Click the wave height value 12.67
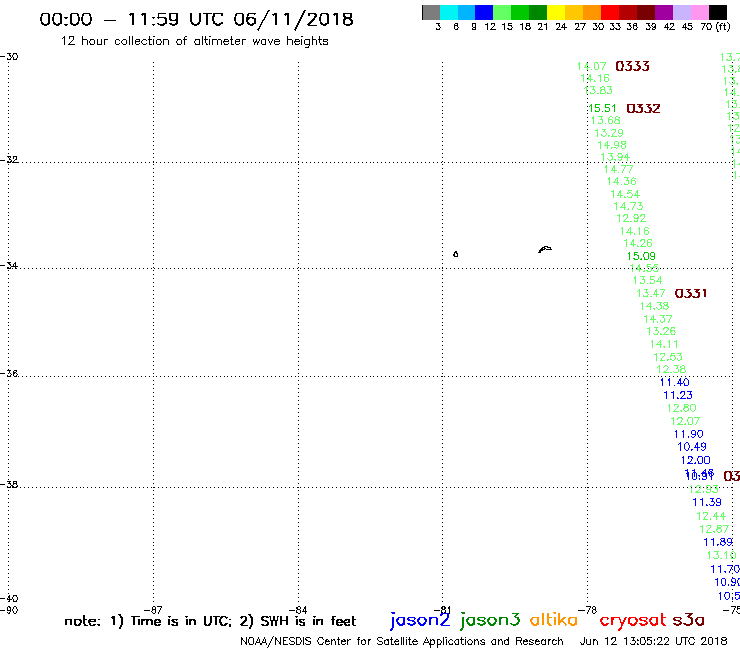The width and height of the screenshot is (740, 650). coord(714,530)
